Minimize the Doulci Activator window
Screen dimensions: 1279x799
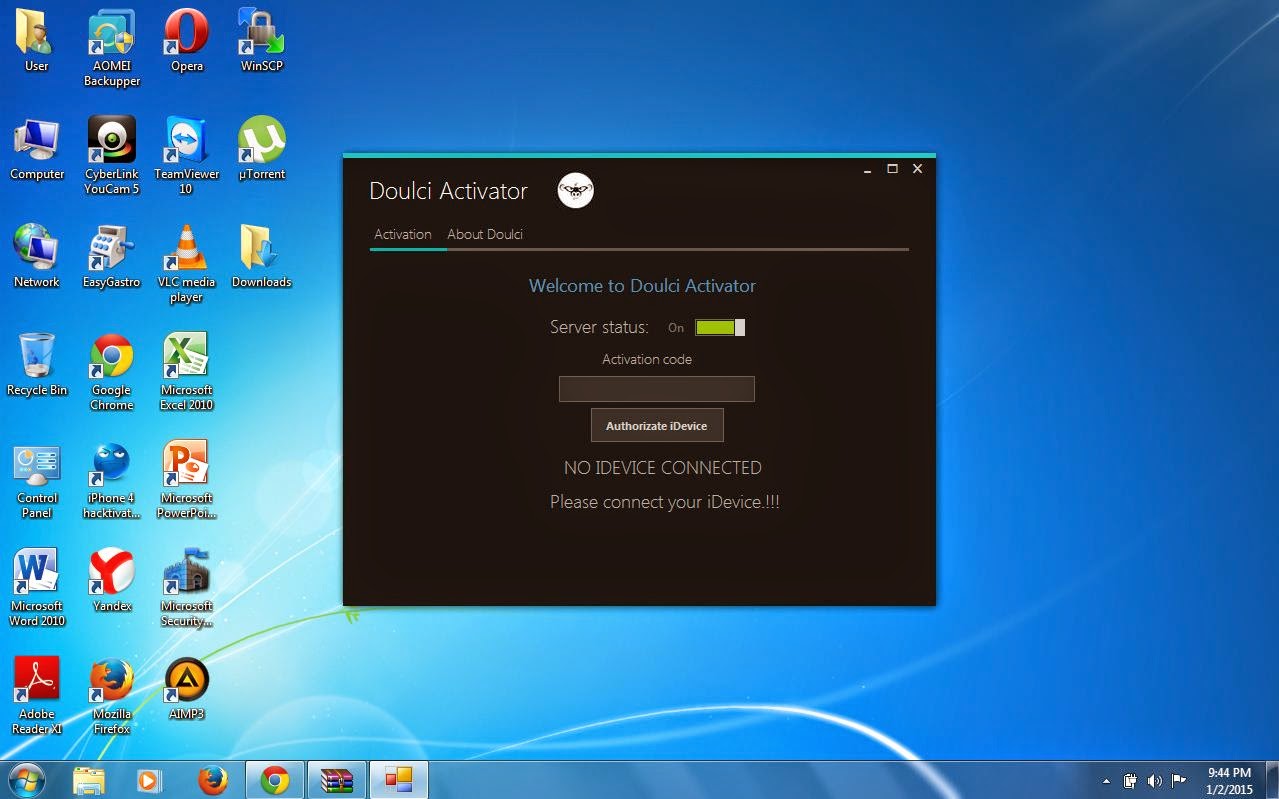867,169
